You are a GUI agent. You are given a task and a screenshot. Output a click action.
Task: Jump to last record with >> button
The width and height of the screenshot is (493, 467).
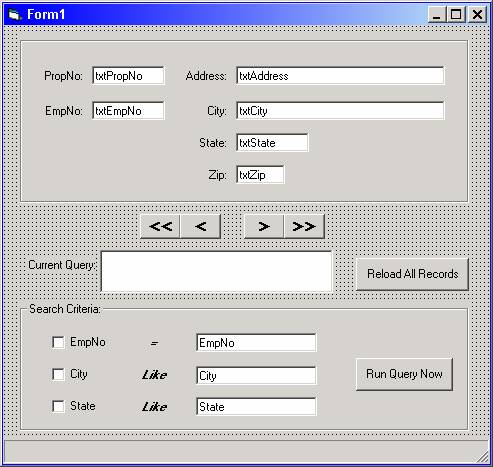pos(304,227)
